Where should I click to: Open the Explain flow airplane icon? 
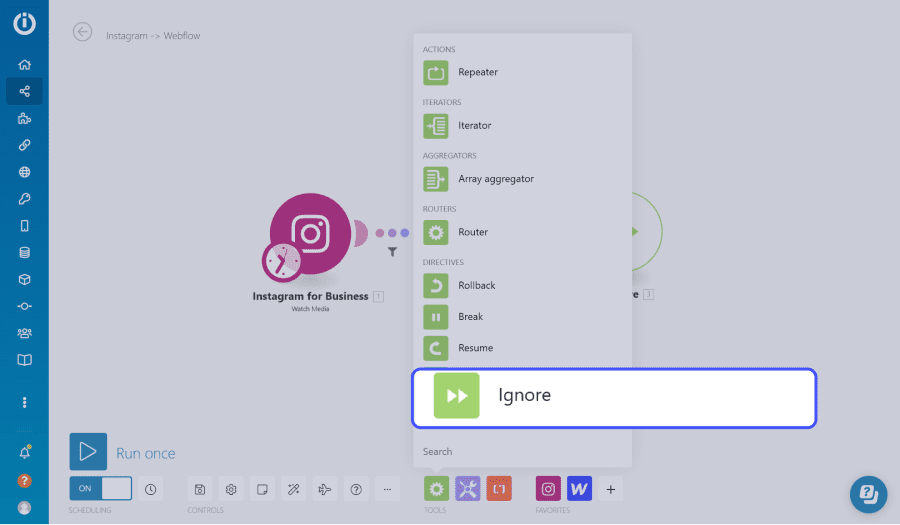coord(325,489)
